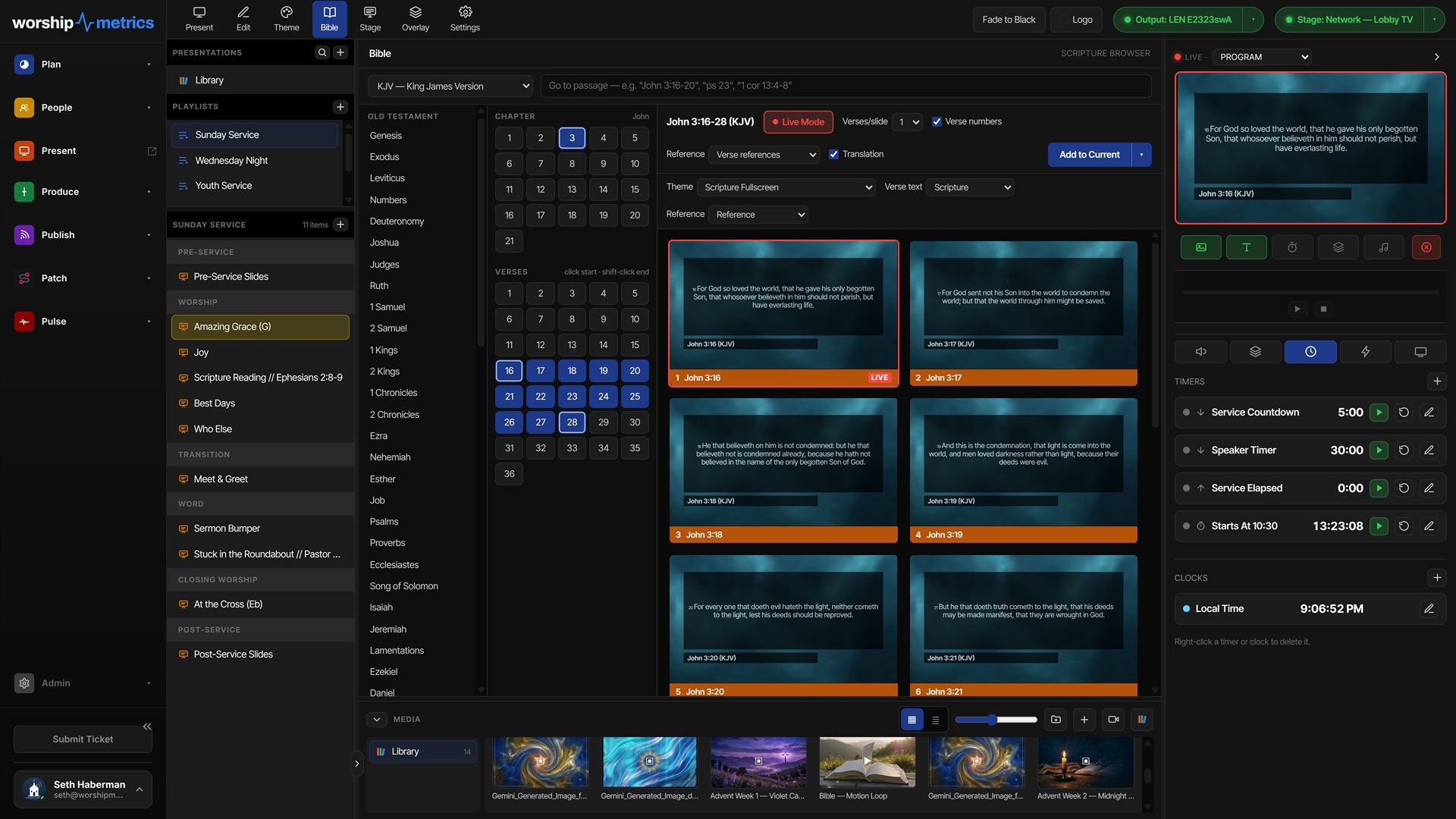Edit the Local Time clock

pos(1429,609)
